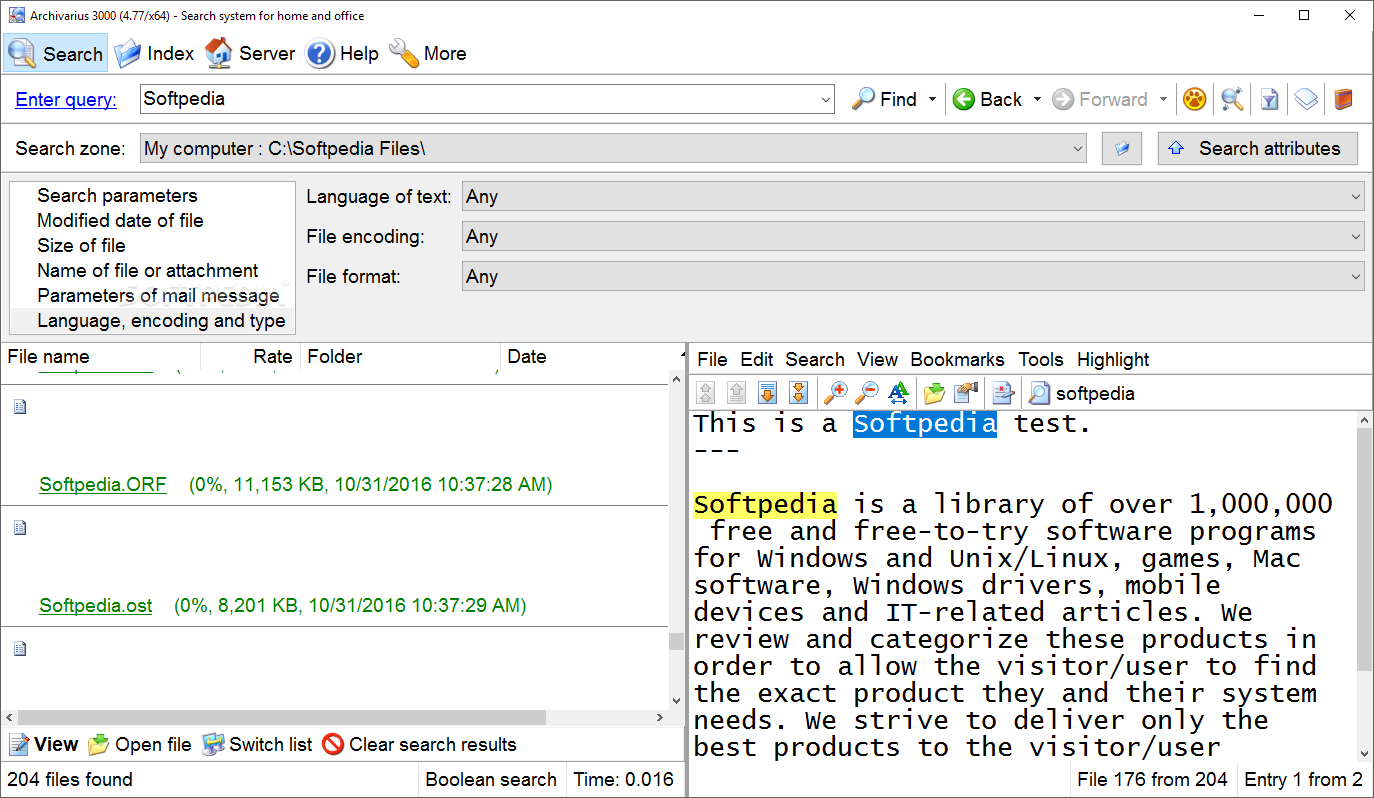
Task: Click Clear search results
Action: tap(419, 745)
